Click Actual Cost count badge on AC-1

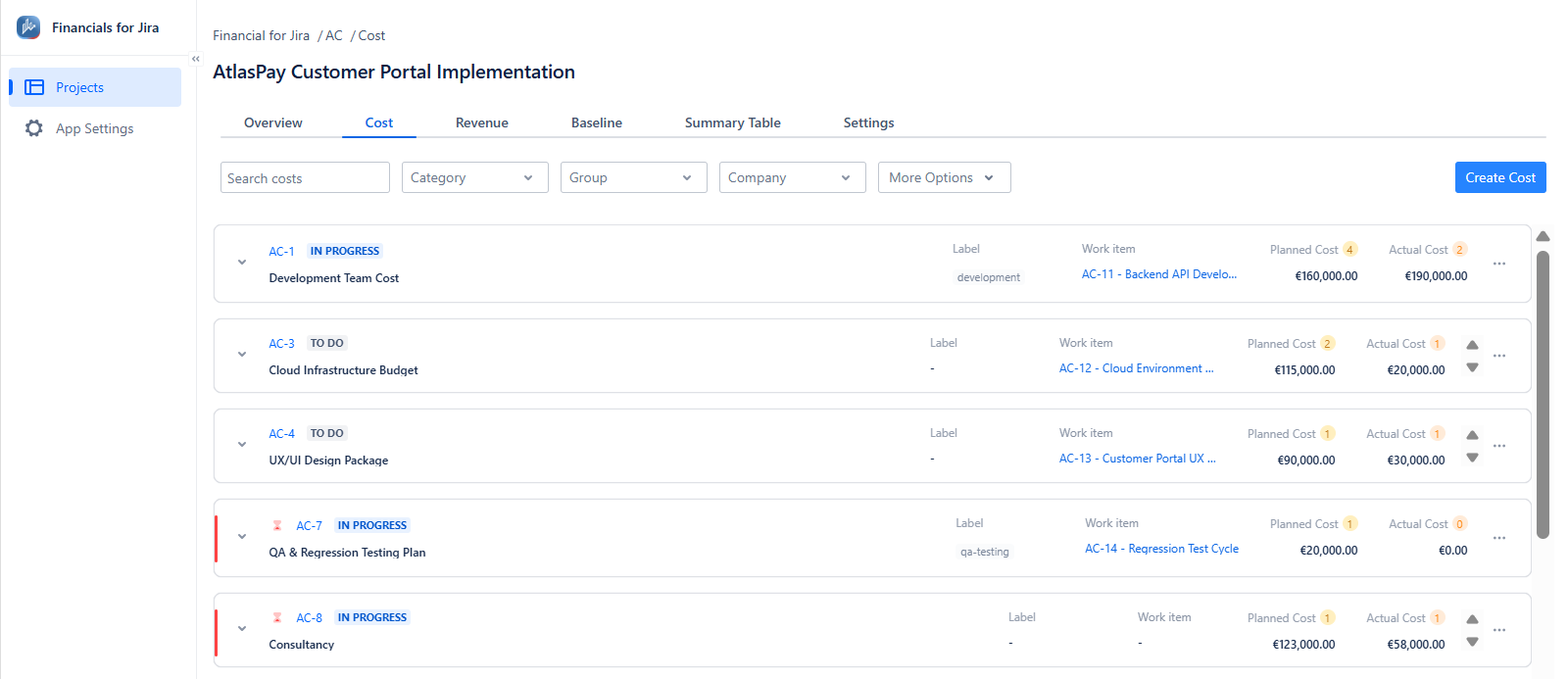click(x=1459, y=250)
